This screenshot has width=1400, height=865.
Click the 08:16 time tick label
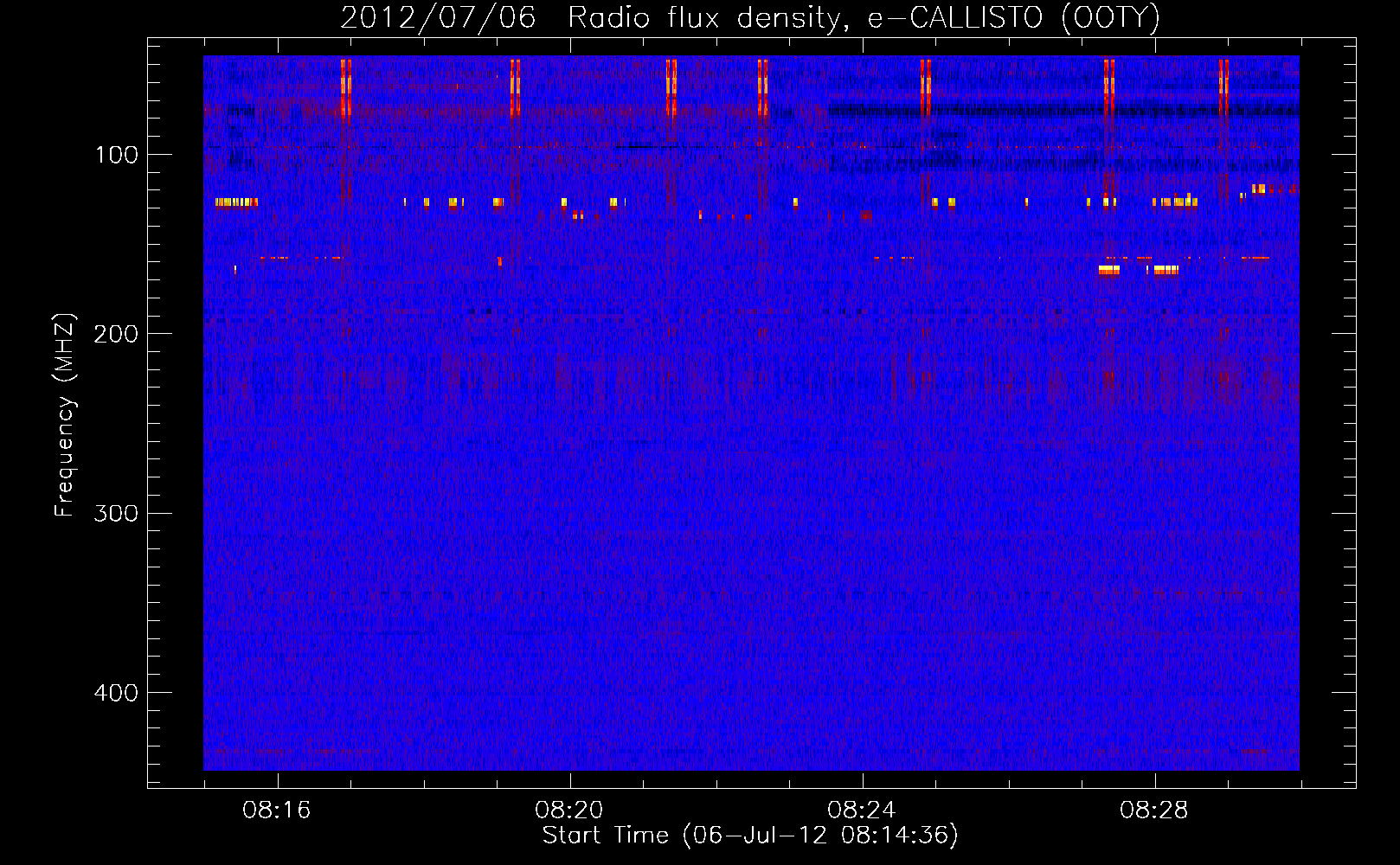point(277,811)
